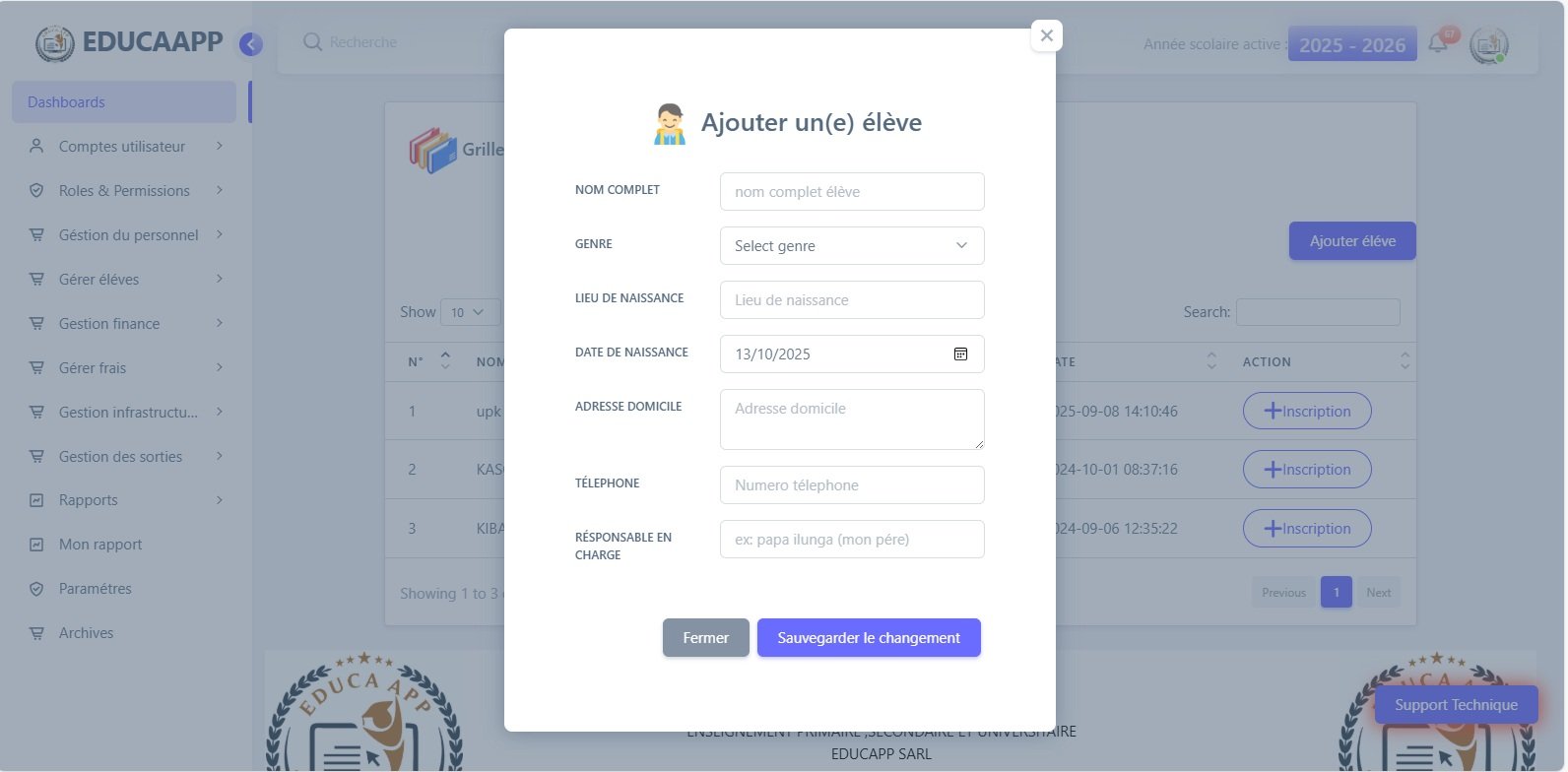Expand the Comptes utilisateur menu
This screenshot has width=1568, height=772.
point(123,147)
